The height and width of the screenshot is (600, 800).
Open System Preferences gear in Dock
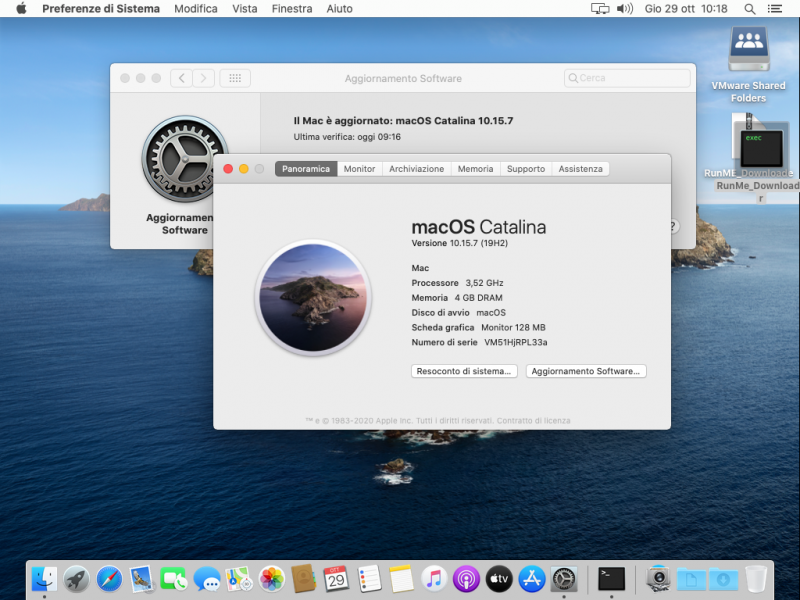[x=564, y=579]
